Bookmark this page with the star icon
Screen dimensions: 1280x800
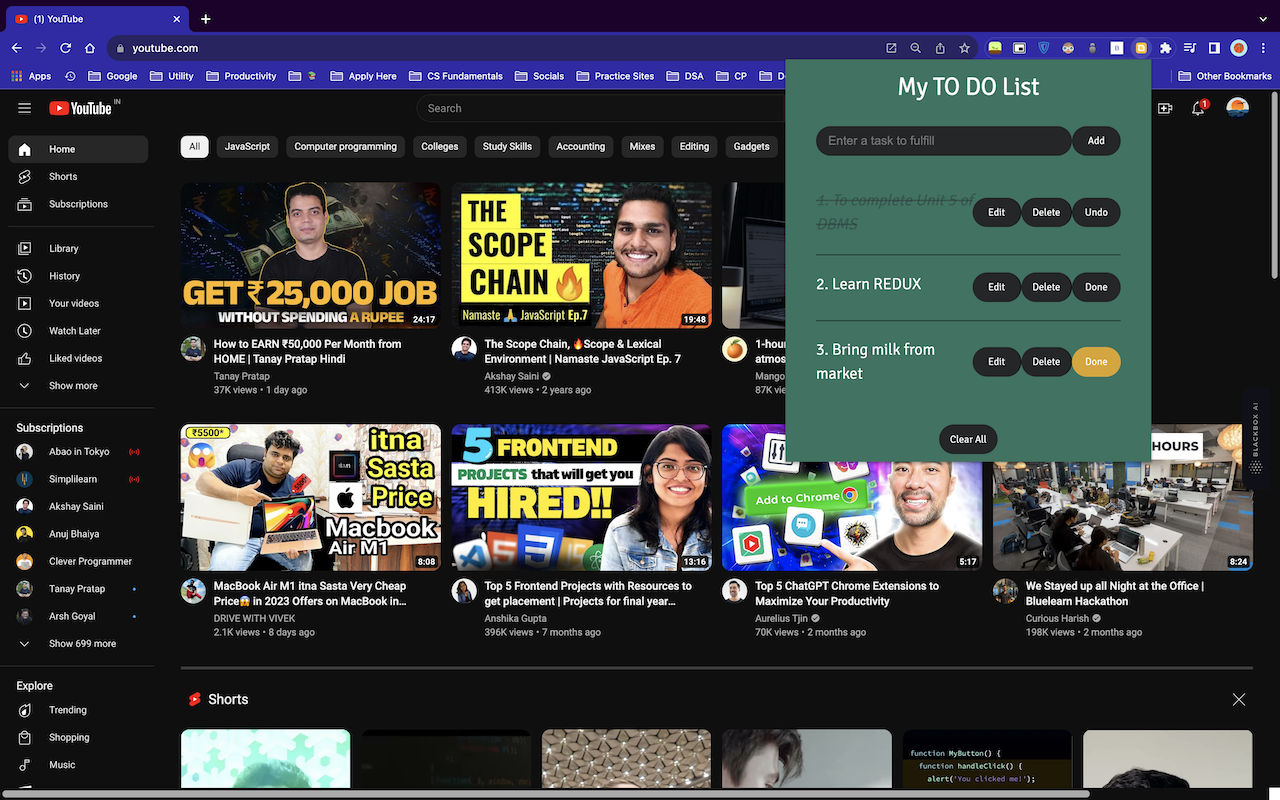(x=964, y=48)
